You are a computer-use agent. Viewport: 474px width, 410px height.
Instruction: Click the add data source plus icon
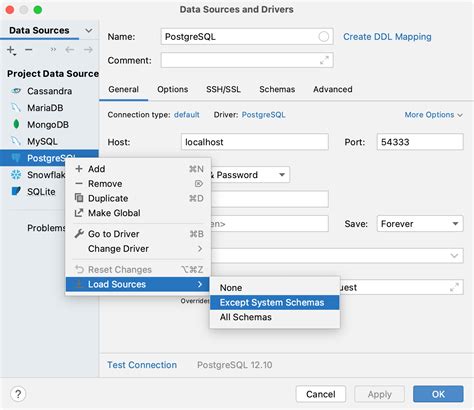coord(11,50)
